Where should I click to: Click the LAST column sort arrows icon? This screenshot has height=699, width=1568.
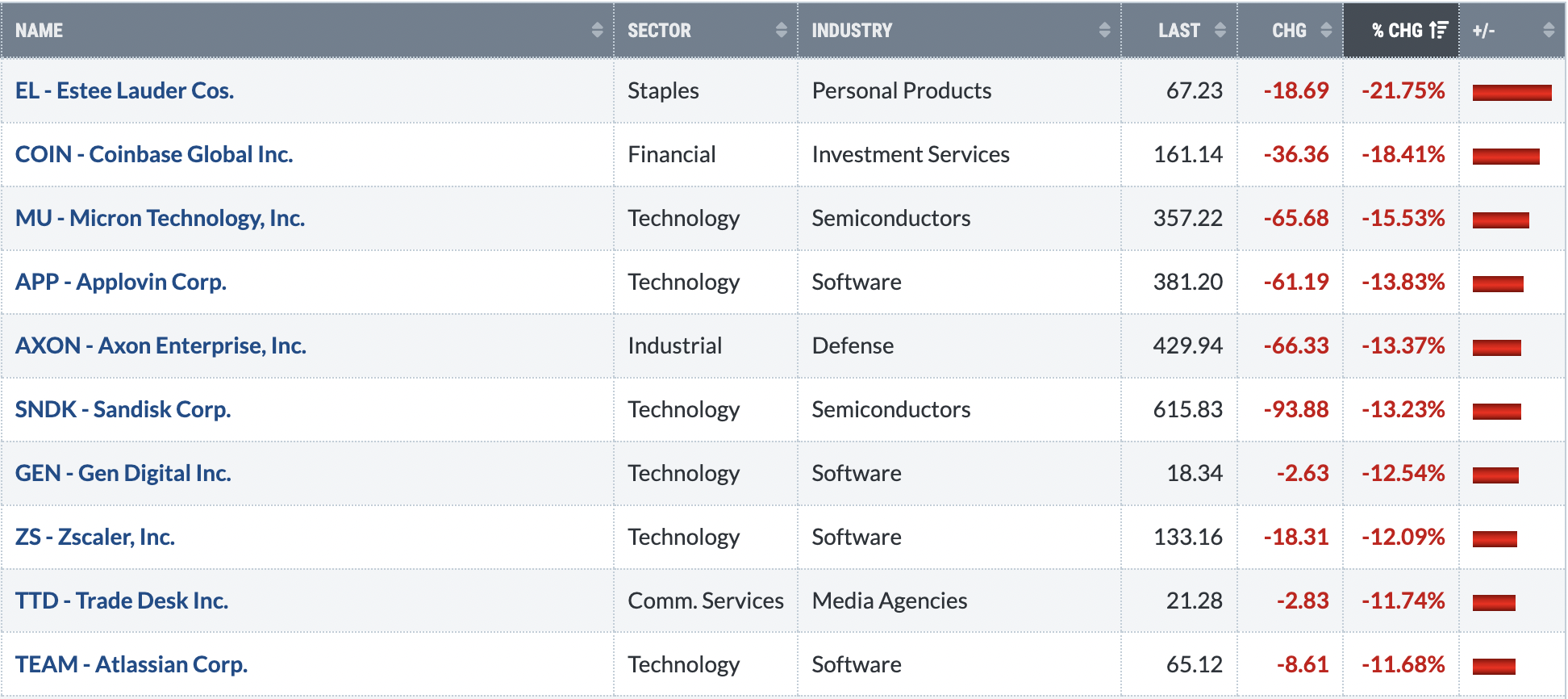[1220, 31]
